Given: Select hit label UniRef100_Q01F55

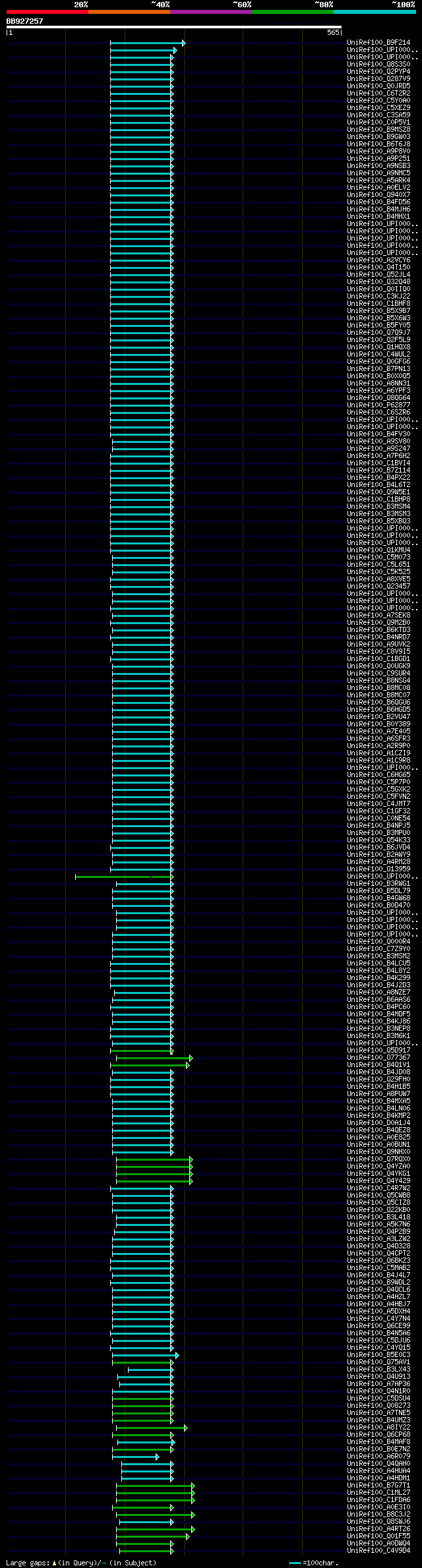Looking at the screenshot, I should coord(378,1536).
